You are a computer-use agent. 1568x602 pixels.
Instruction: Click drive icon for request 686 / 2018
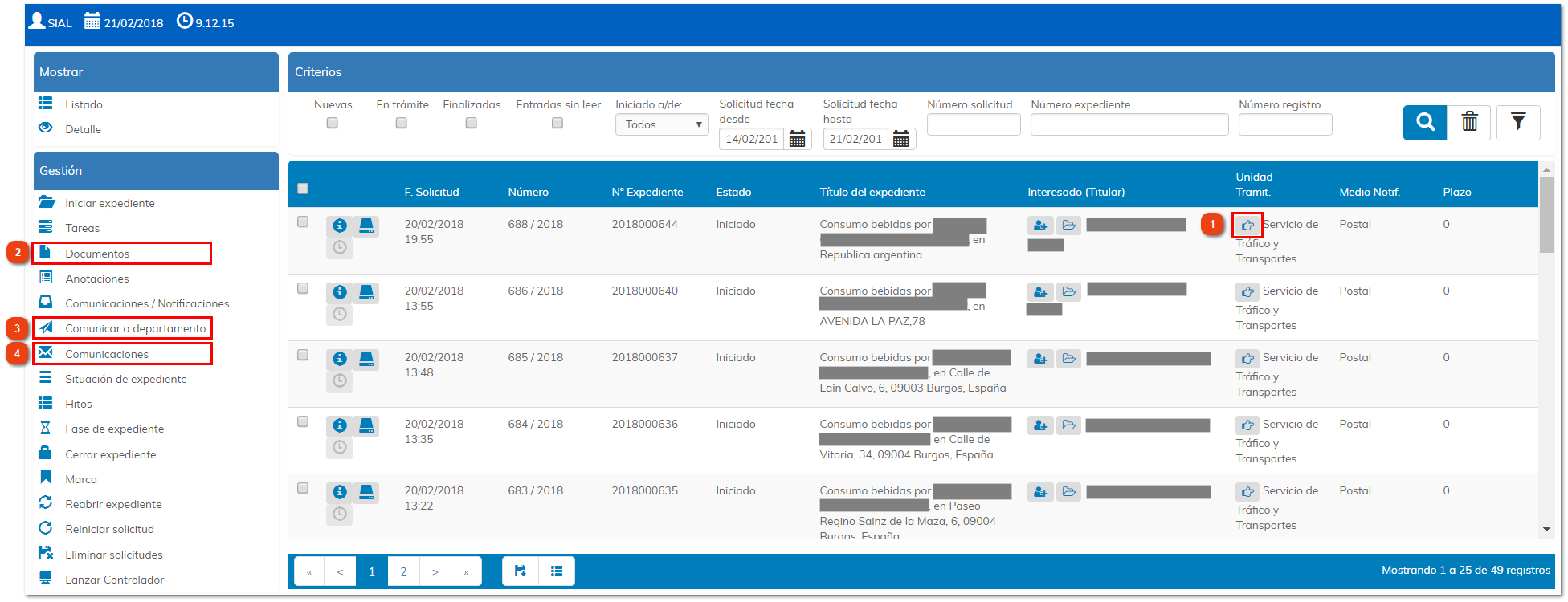[x=366, y=292]
